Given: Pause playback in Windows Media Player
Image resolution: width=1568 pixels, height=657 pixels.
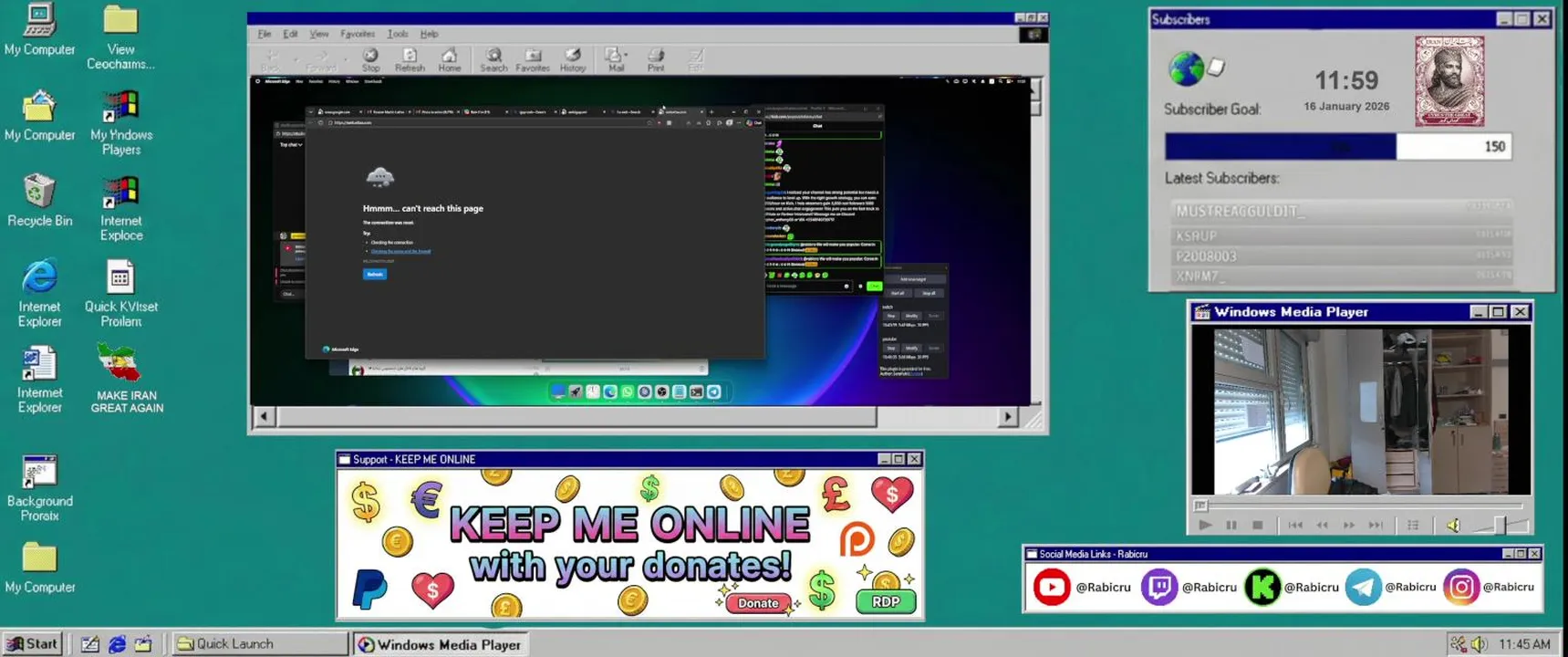Looking at the screenshot, I should (x=1231, y=525).
